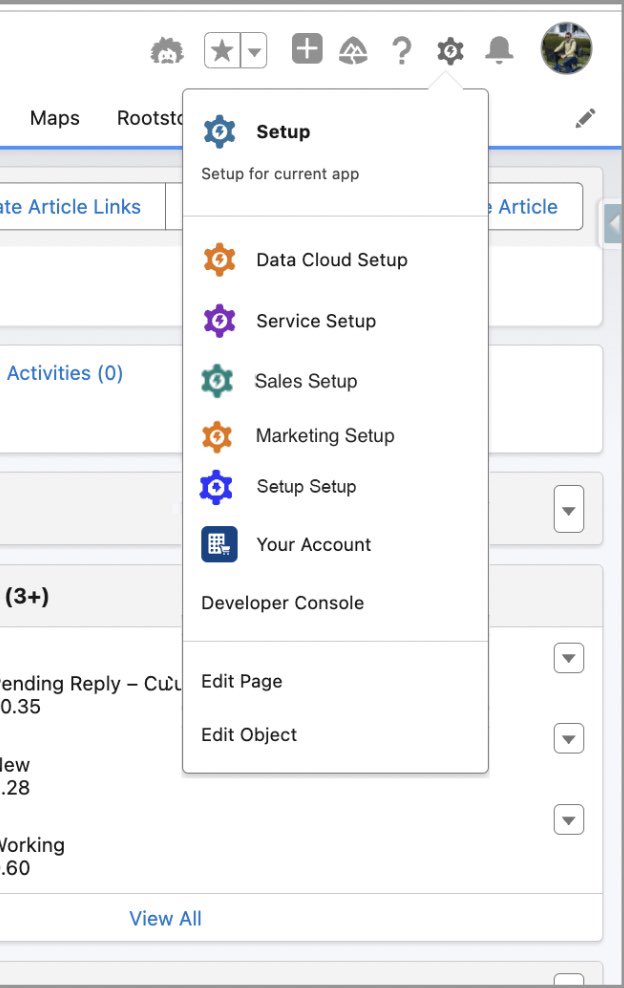Open Sales Setup

[306, 381]
